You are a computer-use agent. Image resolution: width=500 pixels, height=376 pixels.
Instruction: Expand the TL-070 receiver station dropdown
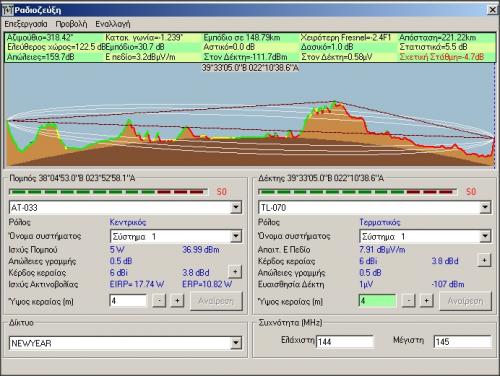click(x=485, y=207)
